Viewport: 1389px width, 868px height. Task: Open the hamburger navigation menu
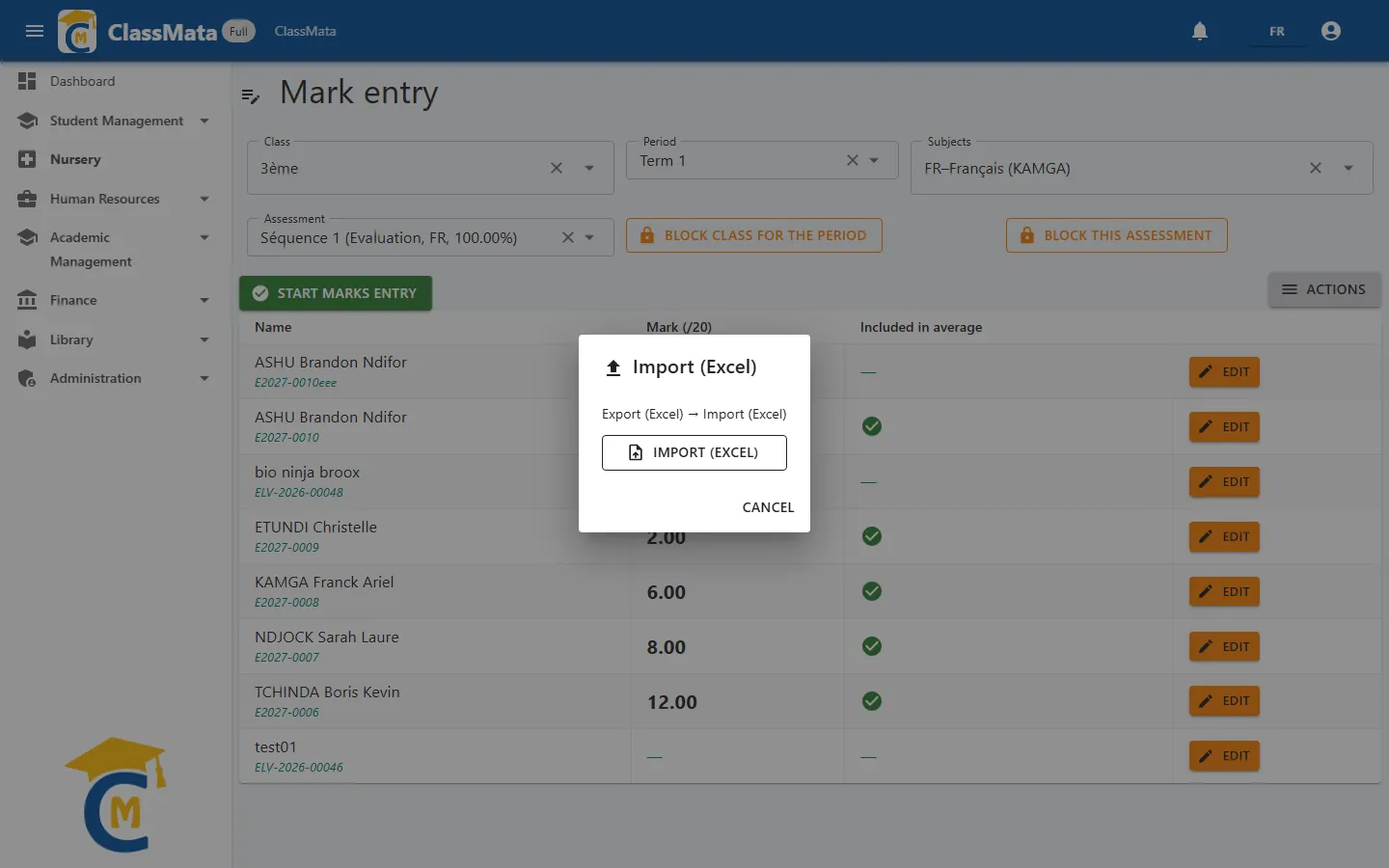tap(35, 31)
